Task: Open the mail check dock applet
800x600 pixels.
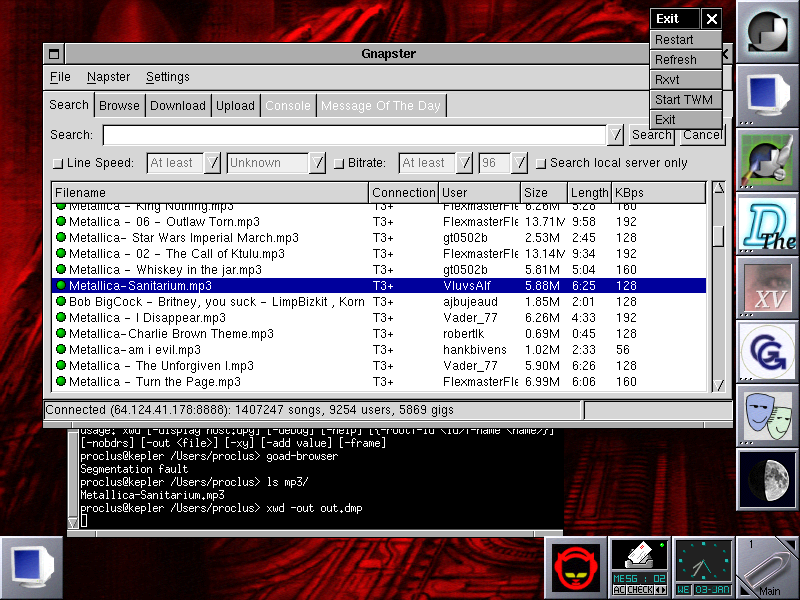Action: pyautogui.click(x=639, y=567)
